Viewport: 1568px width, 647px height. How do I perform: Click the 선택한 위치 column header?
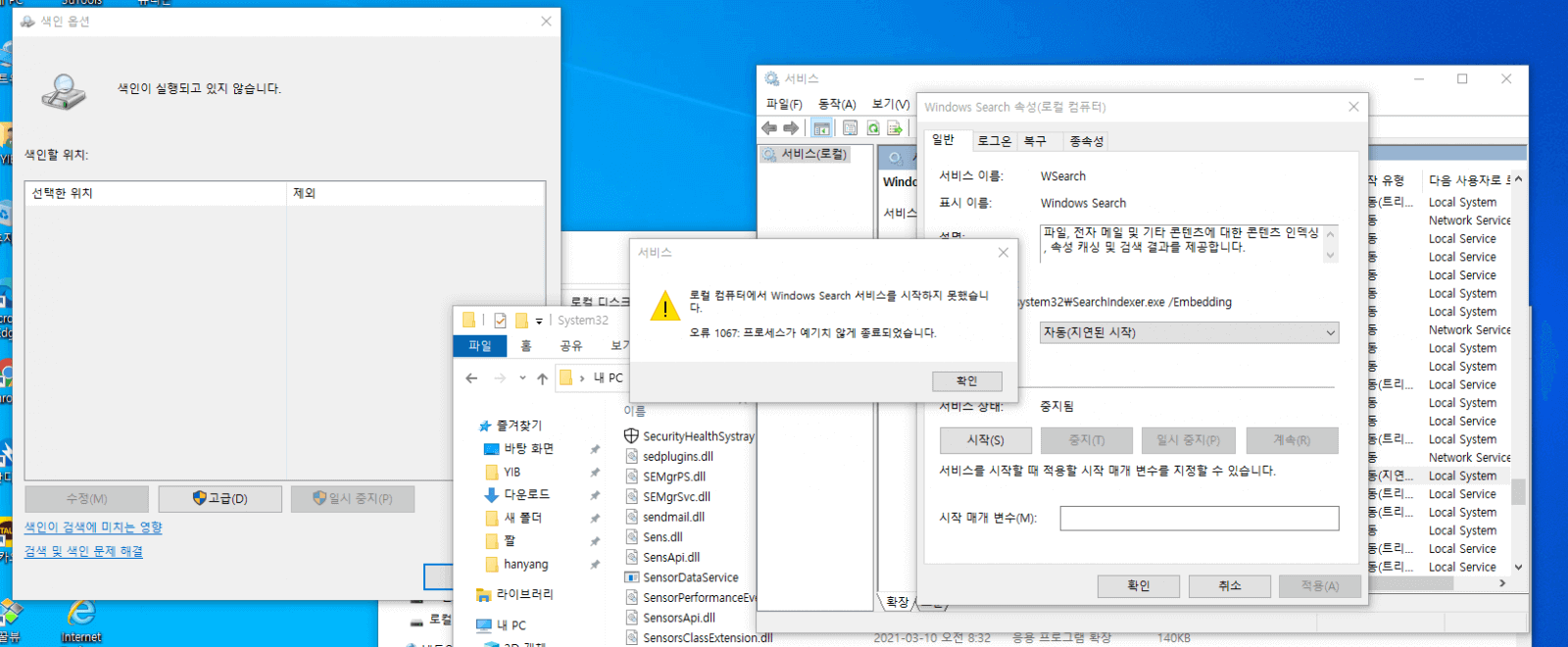(156, 194)
